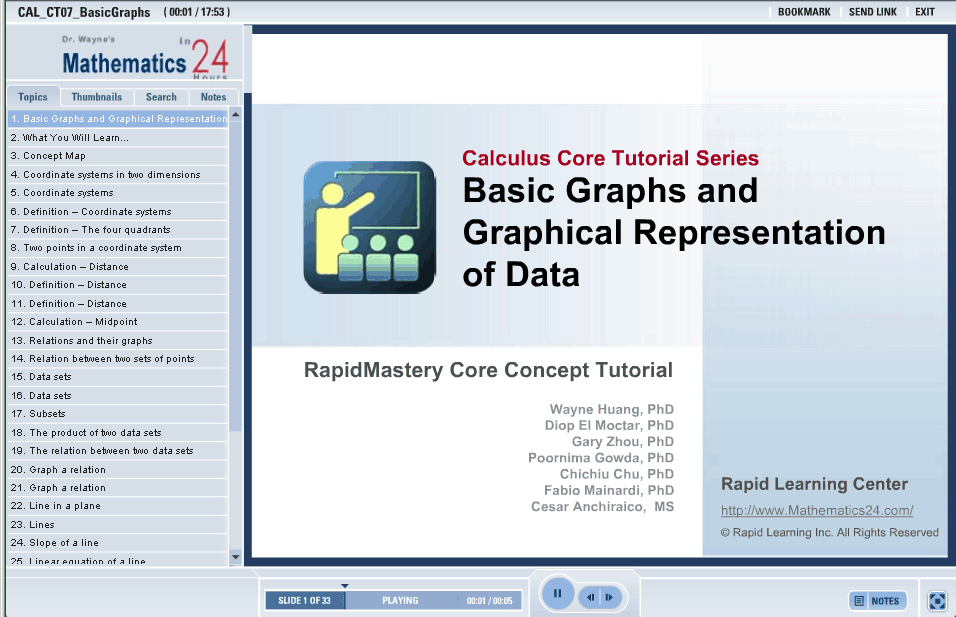Click the 00:01 / 00:05 slide timer
956x617 pixels.
(x=490, y=601)
